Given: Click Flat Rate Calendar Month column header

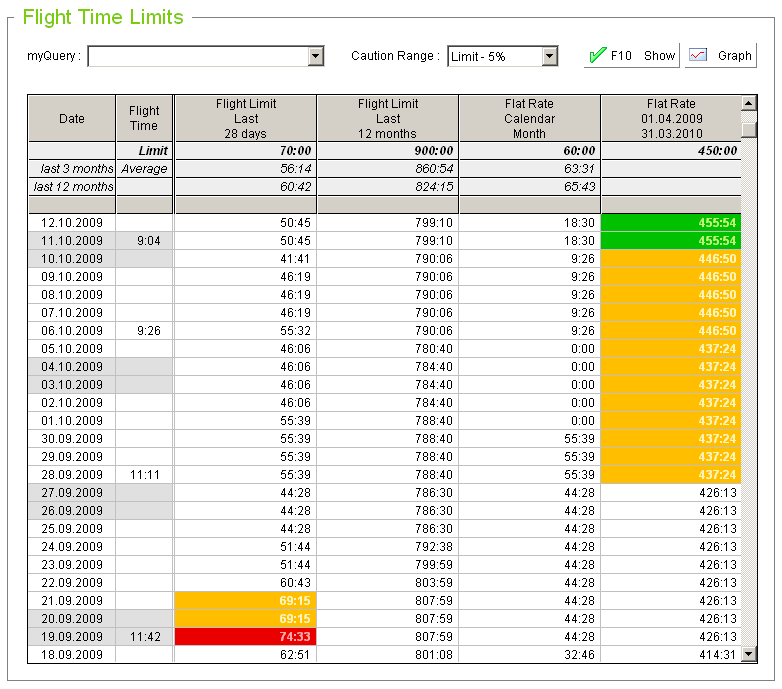Looking at the screenshot, I should 529,119.
